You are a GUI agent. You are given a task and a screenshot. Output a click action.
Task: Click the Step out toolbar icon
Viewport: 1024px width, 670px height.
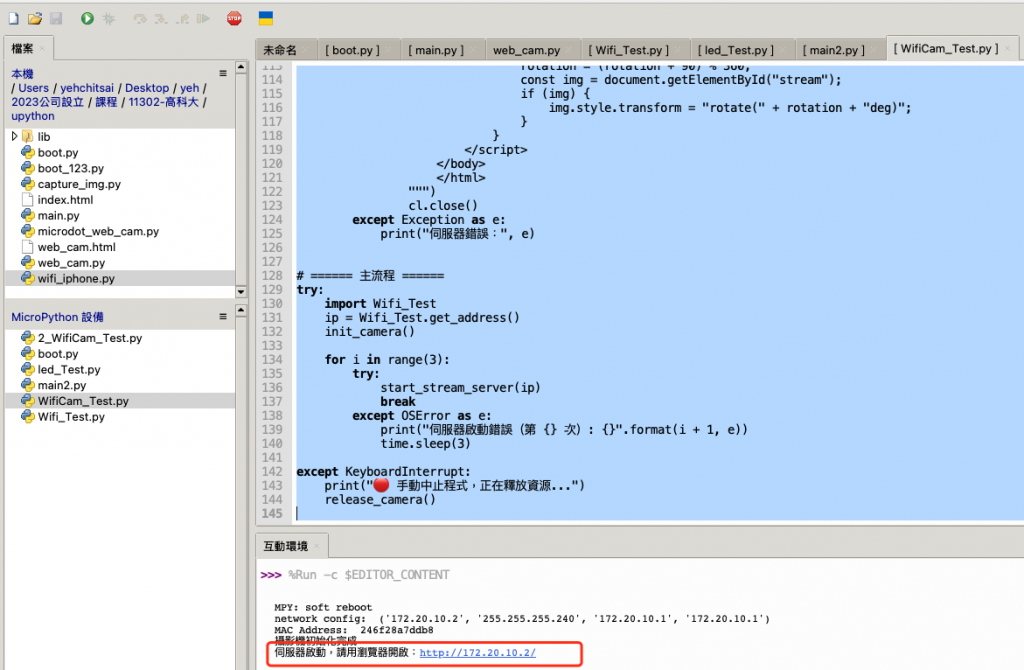tap(182, 19)
